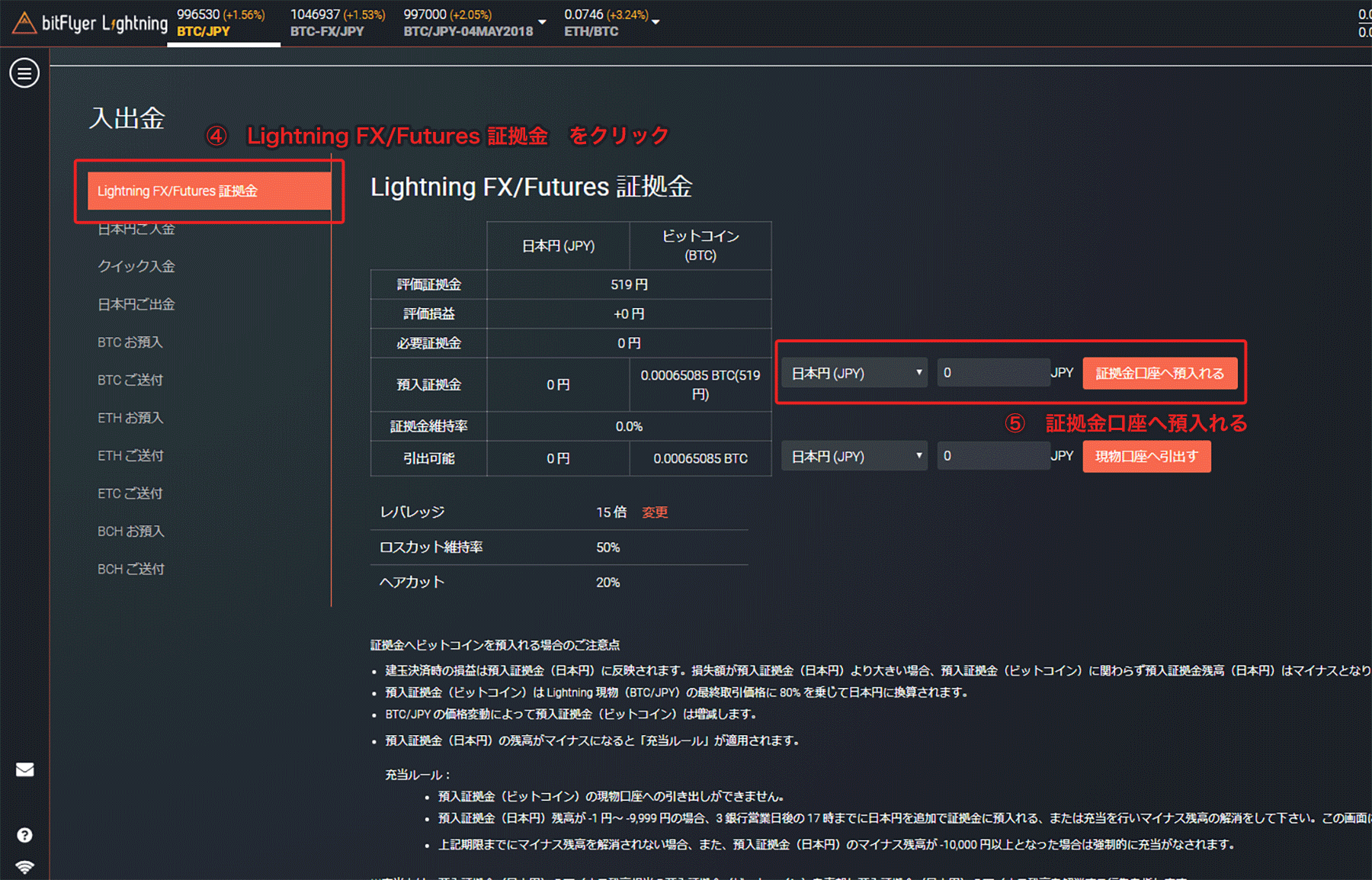
Task: Open the mail envelope icon
Action: [24, 769]
